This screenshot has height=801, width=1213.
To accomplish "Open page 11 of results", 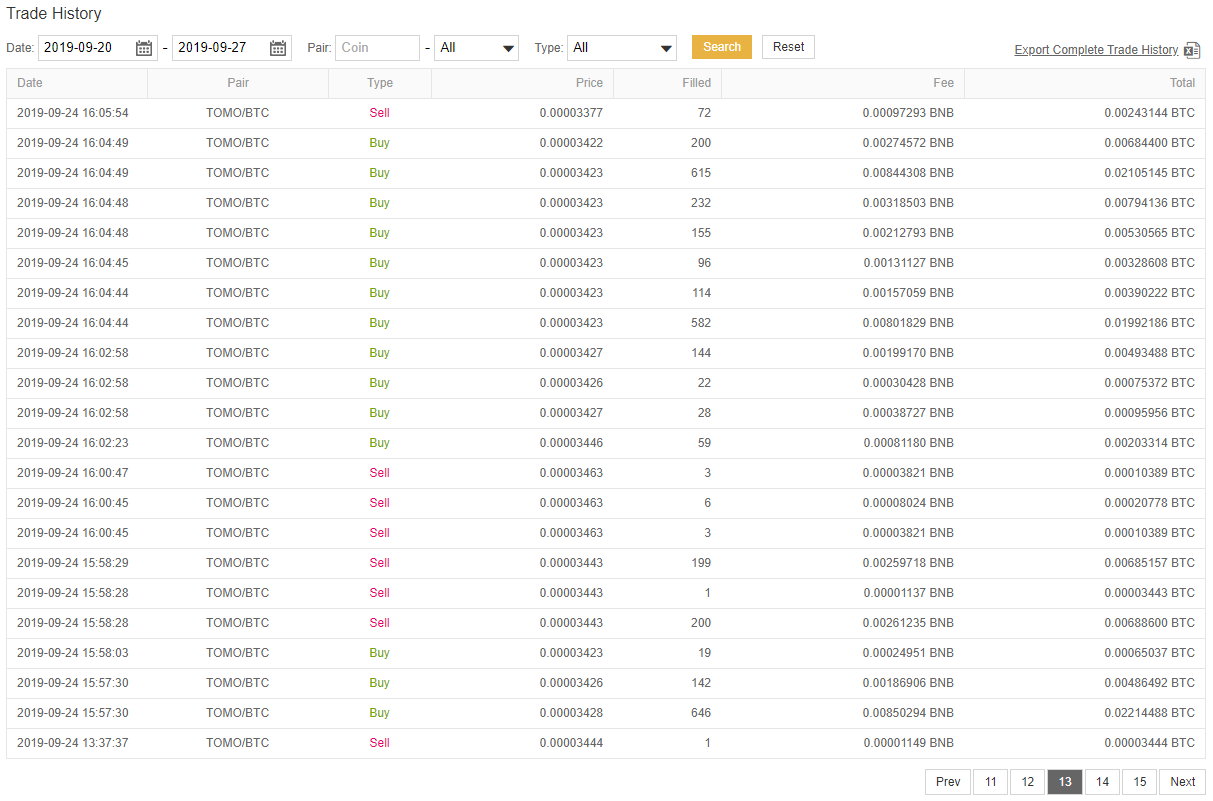I will (990, 782).
